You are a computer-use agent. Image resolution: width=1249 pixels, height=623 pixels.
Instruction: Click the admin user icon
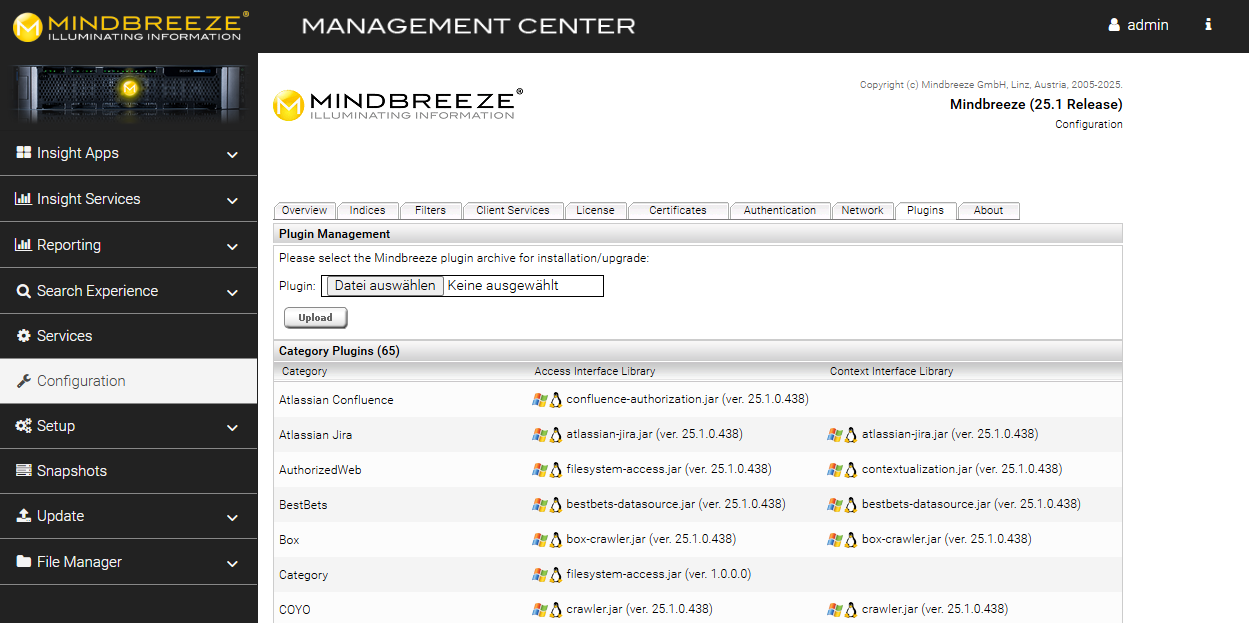tap(1114, 25)
